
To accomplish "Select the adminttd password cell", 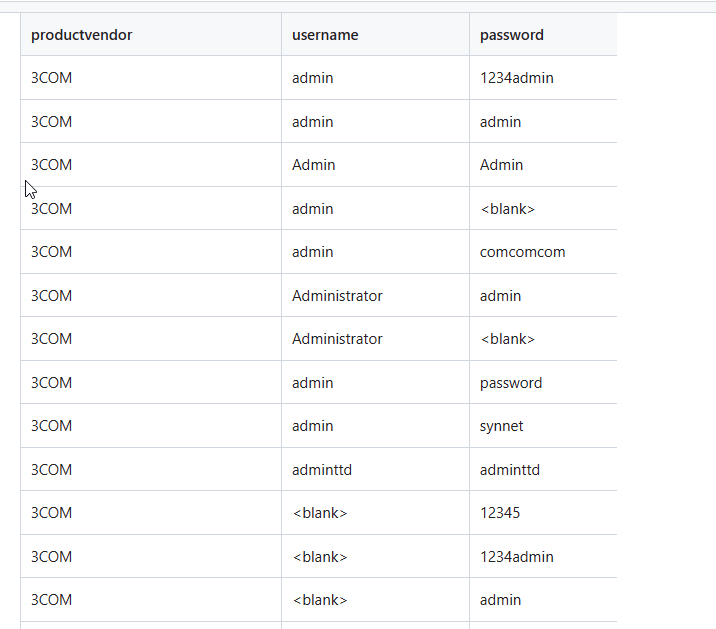I will click(x=510, y=470).
